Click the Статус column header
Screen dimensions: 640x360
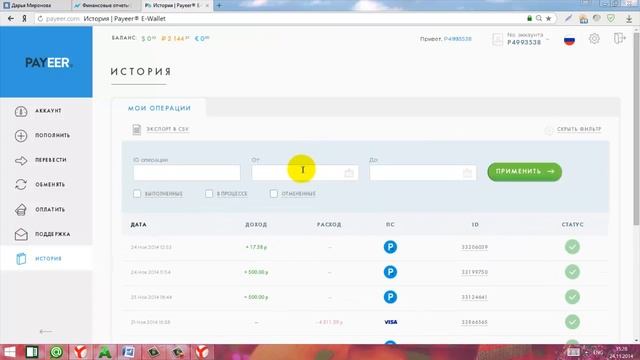point(572,224)
